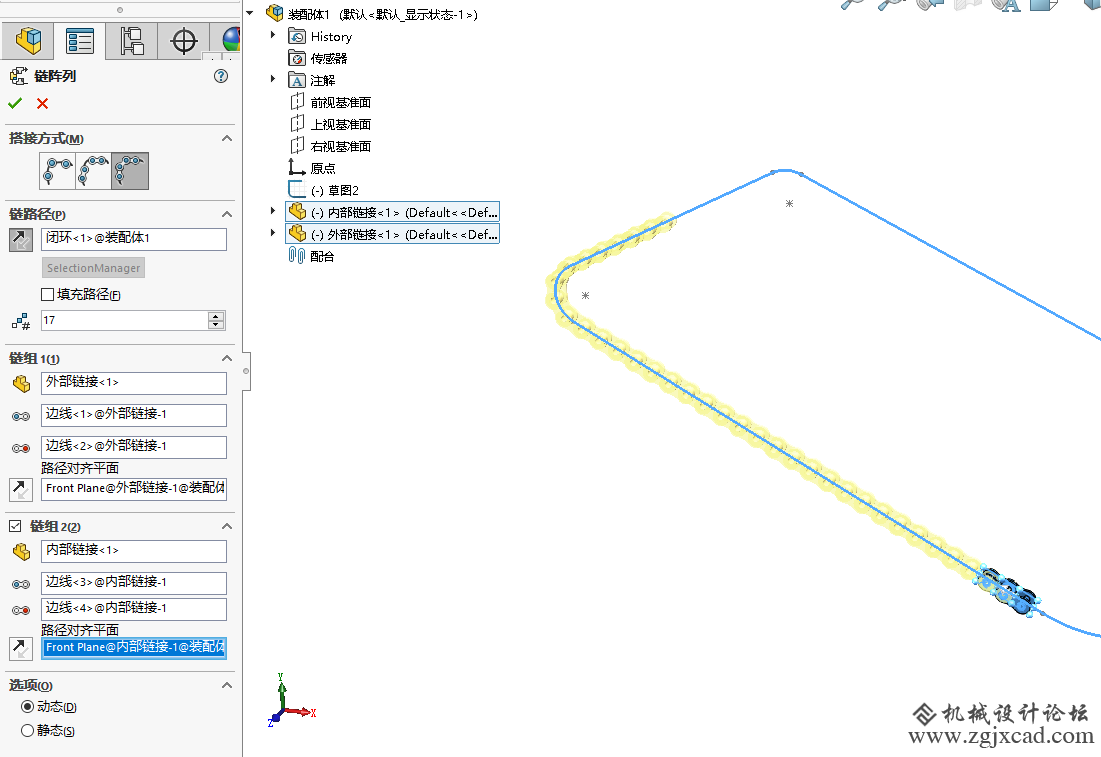The image size is (1101, 757).
Task: Open help for chain pattern
Action: (220, 76)
